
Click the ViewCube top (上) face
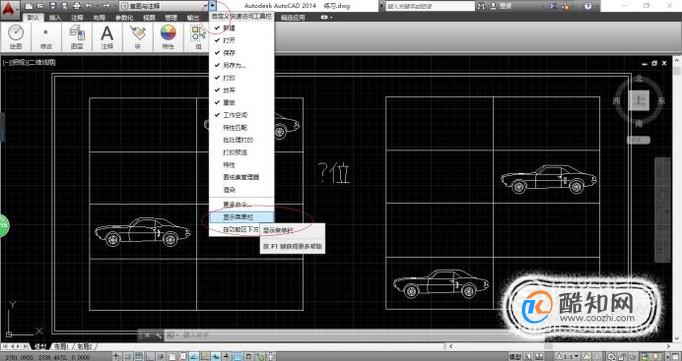tap(639, 101)
